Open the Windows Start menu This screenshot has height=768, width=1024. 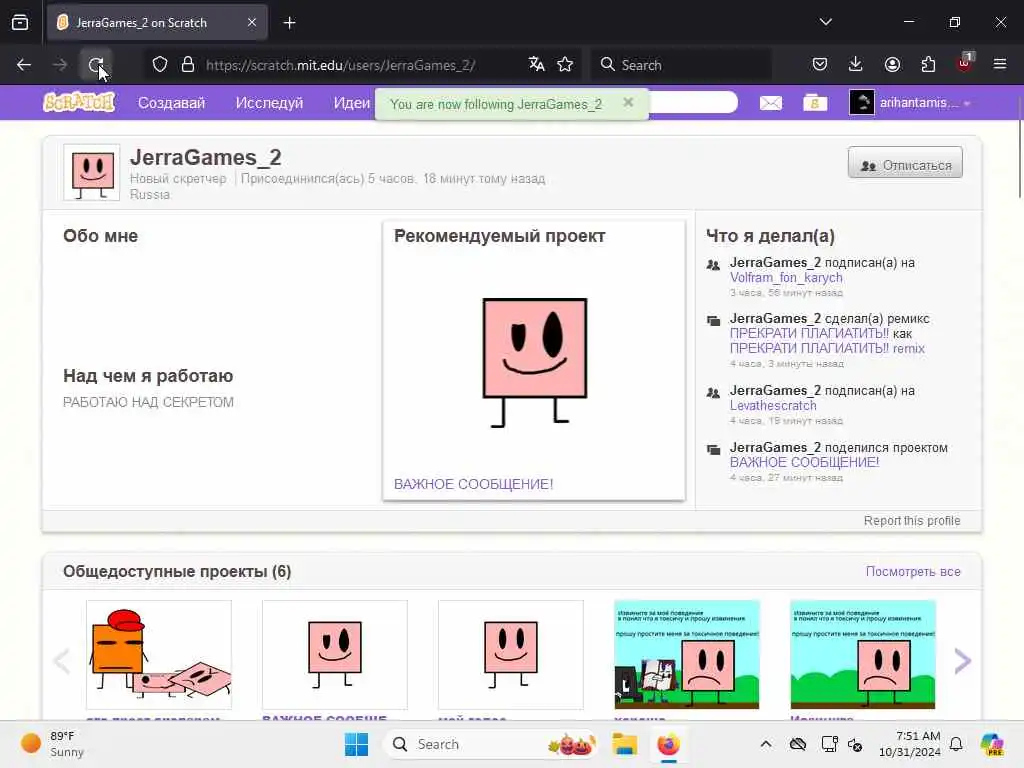coord(357,744)
